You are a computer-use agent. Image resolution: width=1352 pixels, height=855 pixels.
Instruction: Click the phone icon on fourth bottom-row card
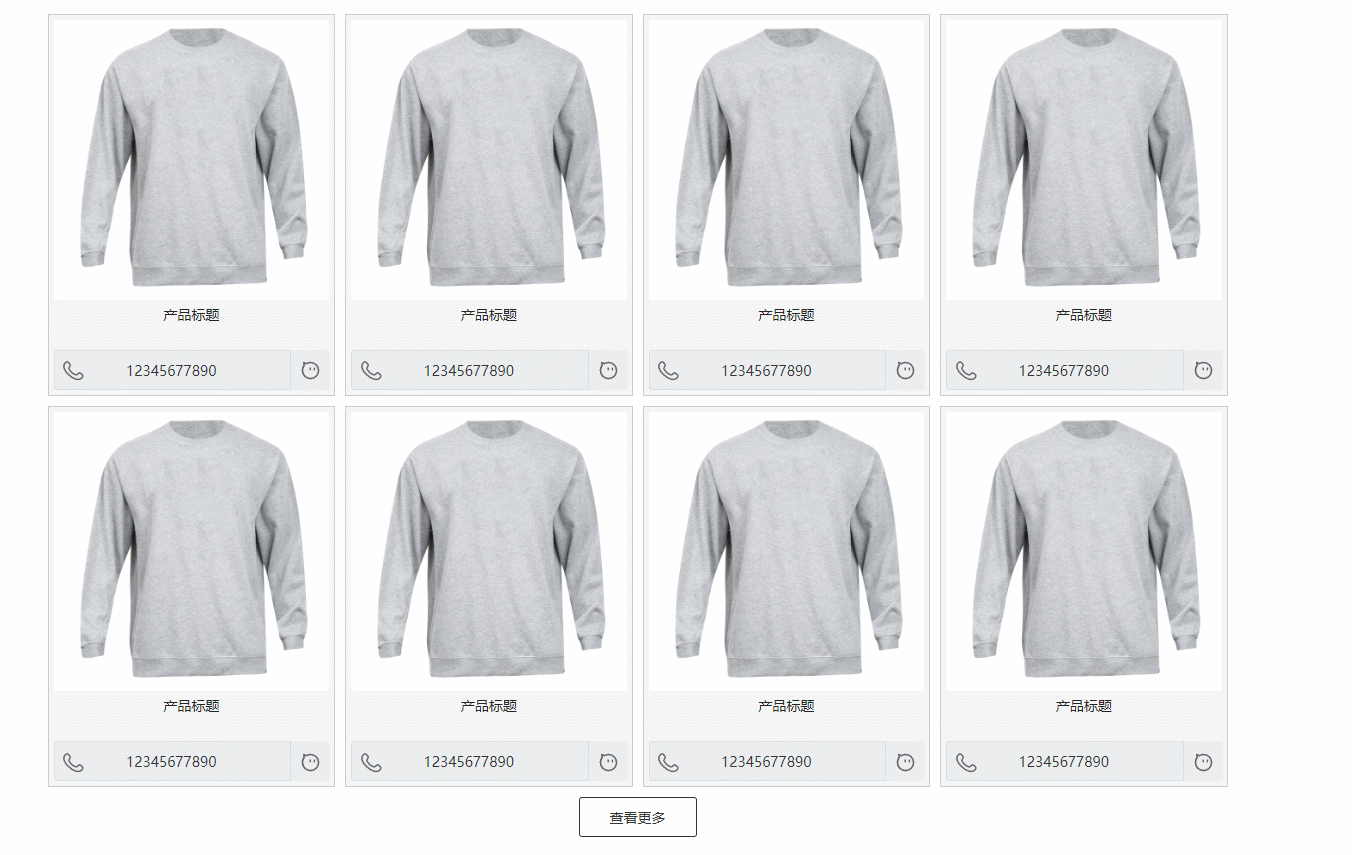(x=966, y=762)
